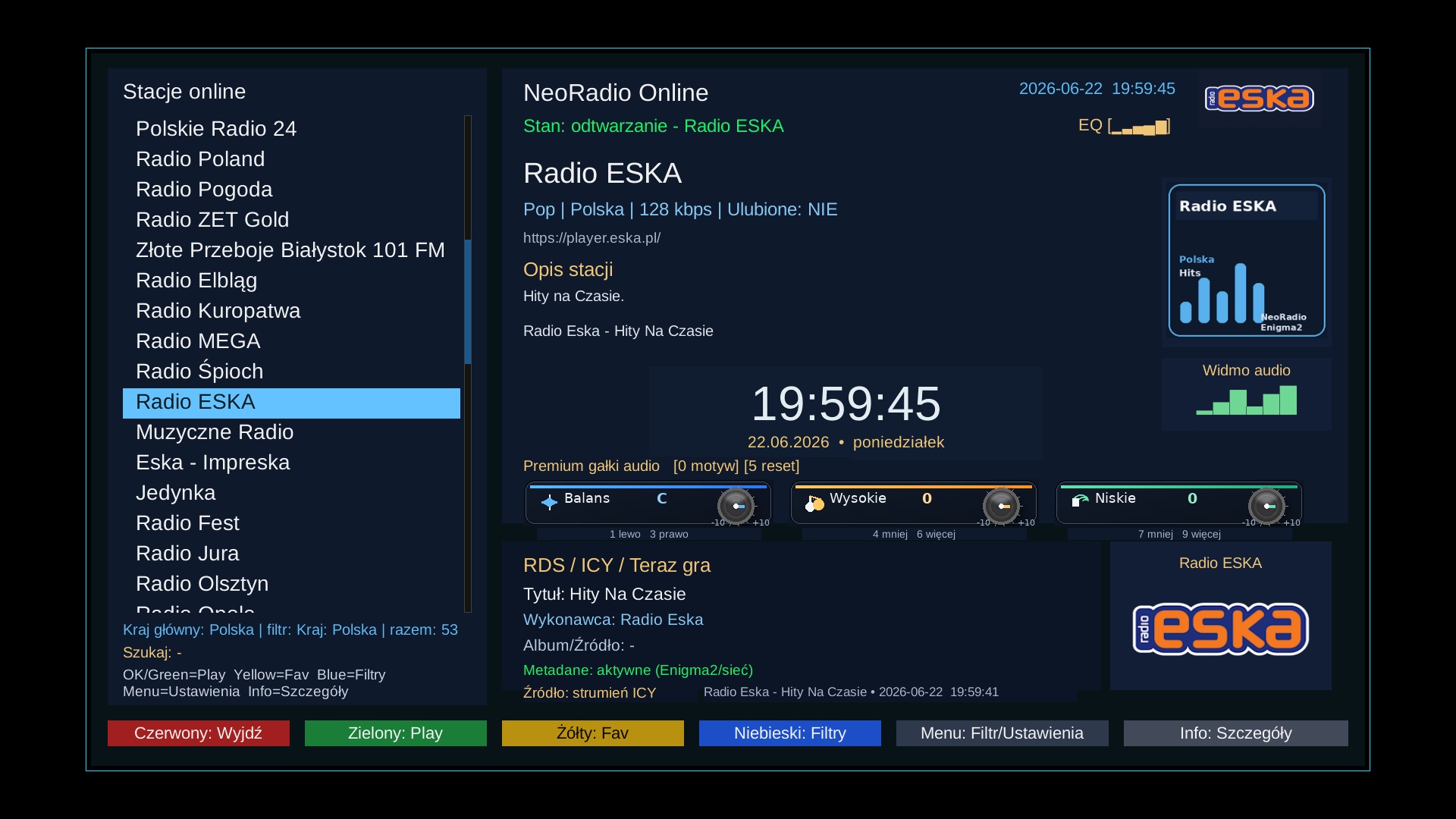Click Czerwony: Wyjdź button
This screenshot has height=819, width=1456.
199,733
